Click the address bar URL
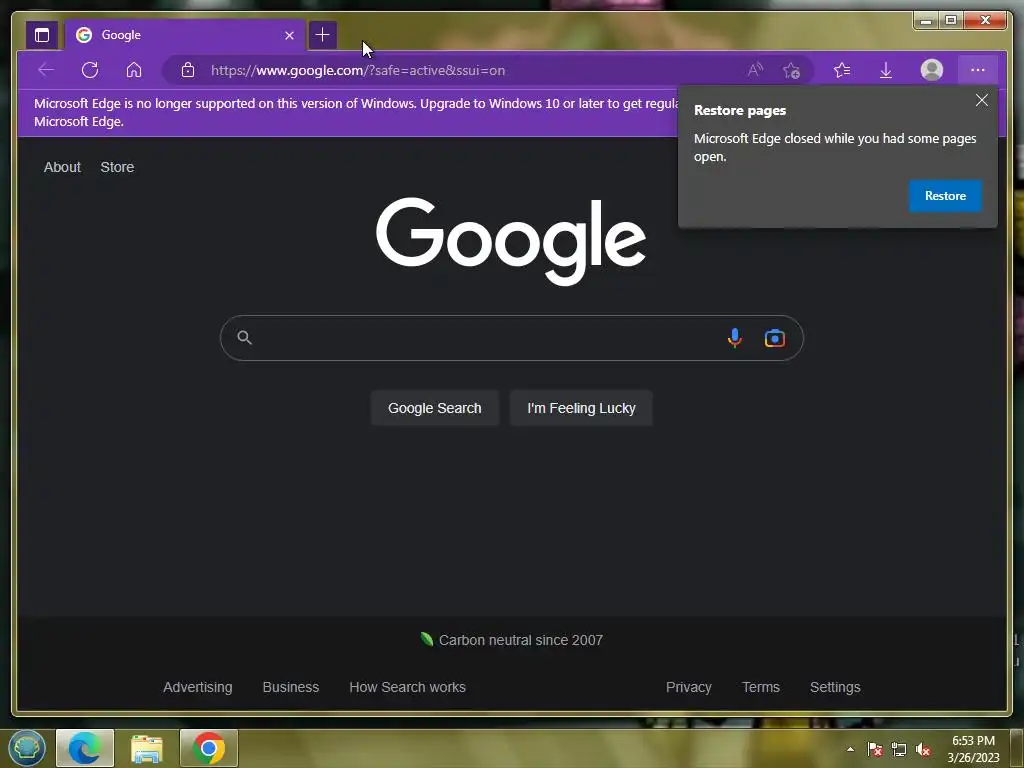The width and height of the screenshot is (1024, 768). [x=358, y=71]
